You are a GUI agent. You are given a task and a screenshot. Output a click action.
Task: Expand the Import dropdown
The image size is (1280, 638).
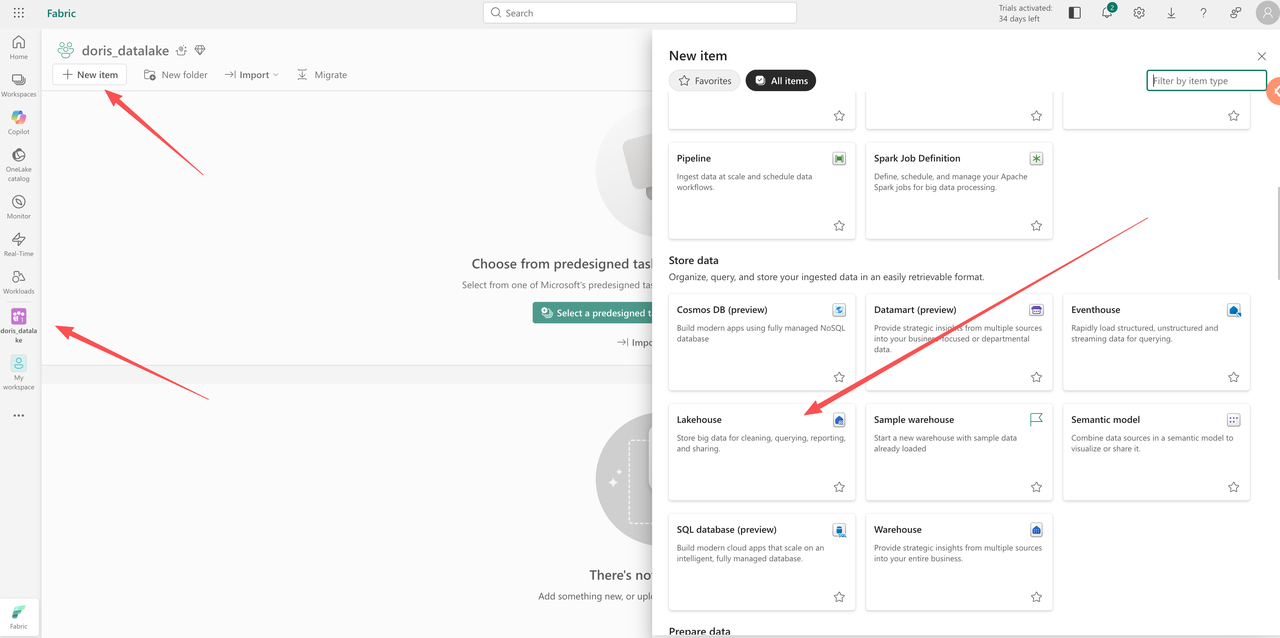click(x=251, y=75)
